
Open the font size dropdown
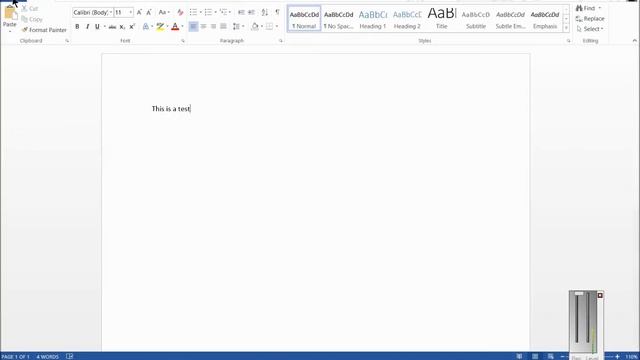tap(131, 12)
